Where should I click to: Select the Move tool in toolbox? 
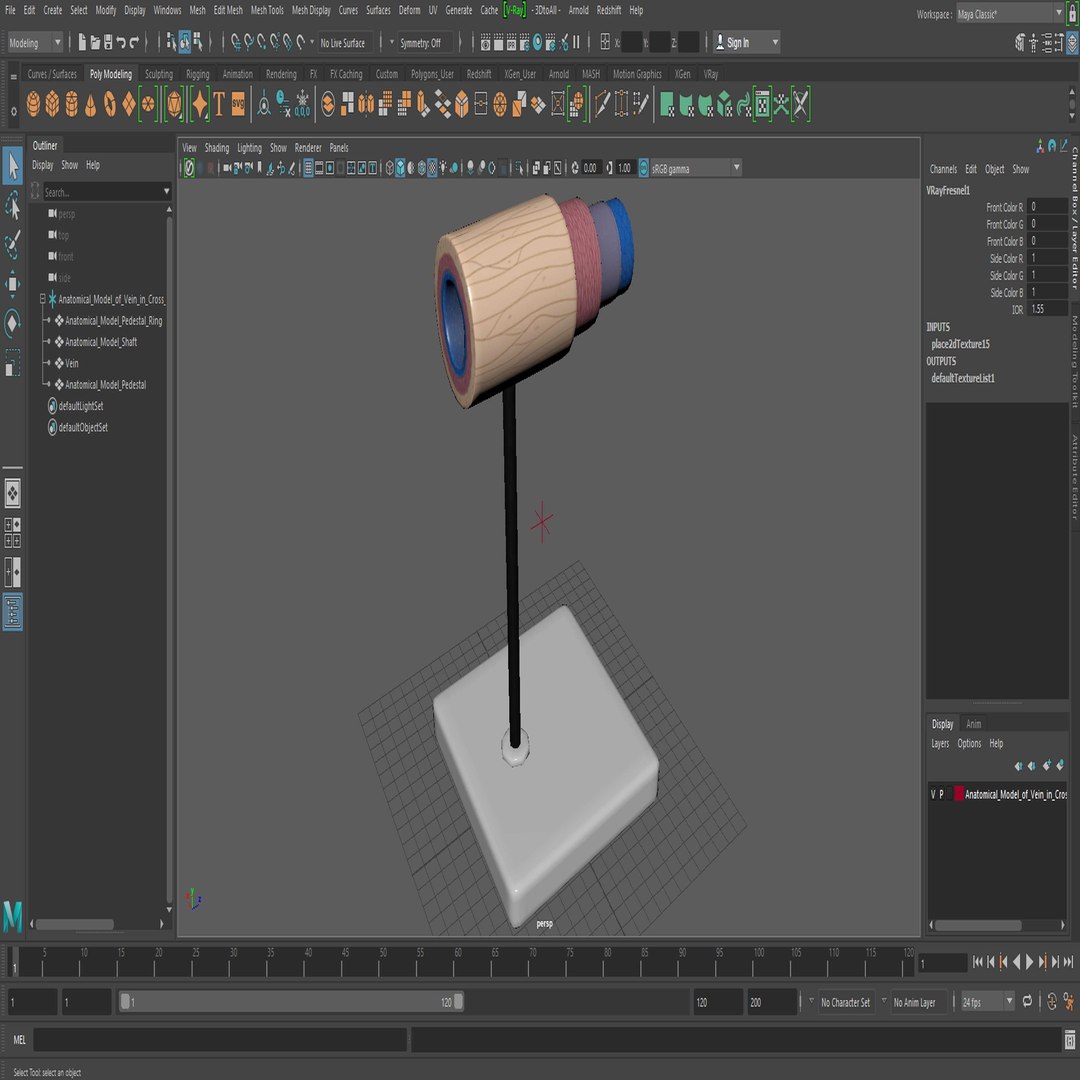click(x=12, y=284)
